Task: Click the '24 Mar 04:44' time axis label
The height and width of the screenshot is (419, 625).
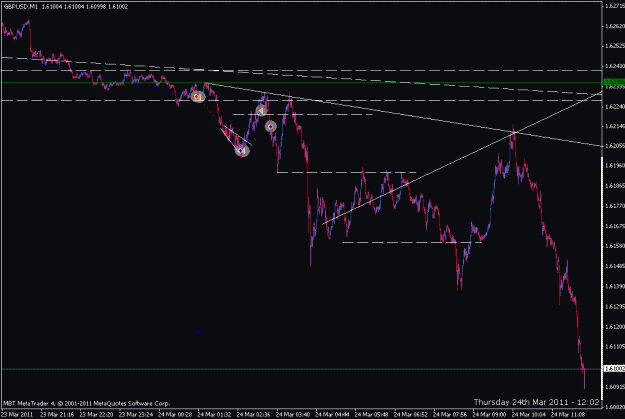Action: [x=332, y=415]
